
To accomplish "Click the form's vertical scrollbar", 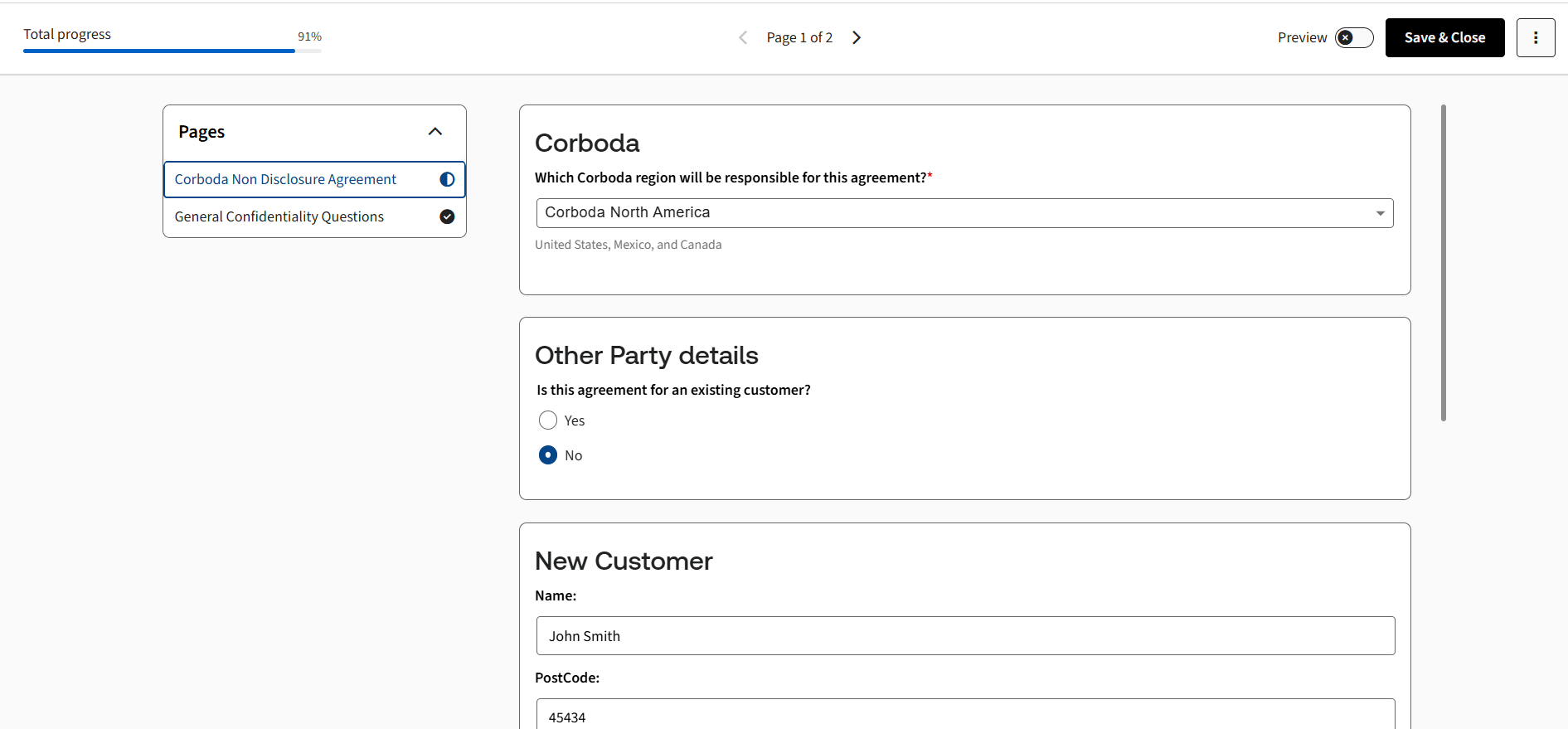I will tap(1444, 263).
